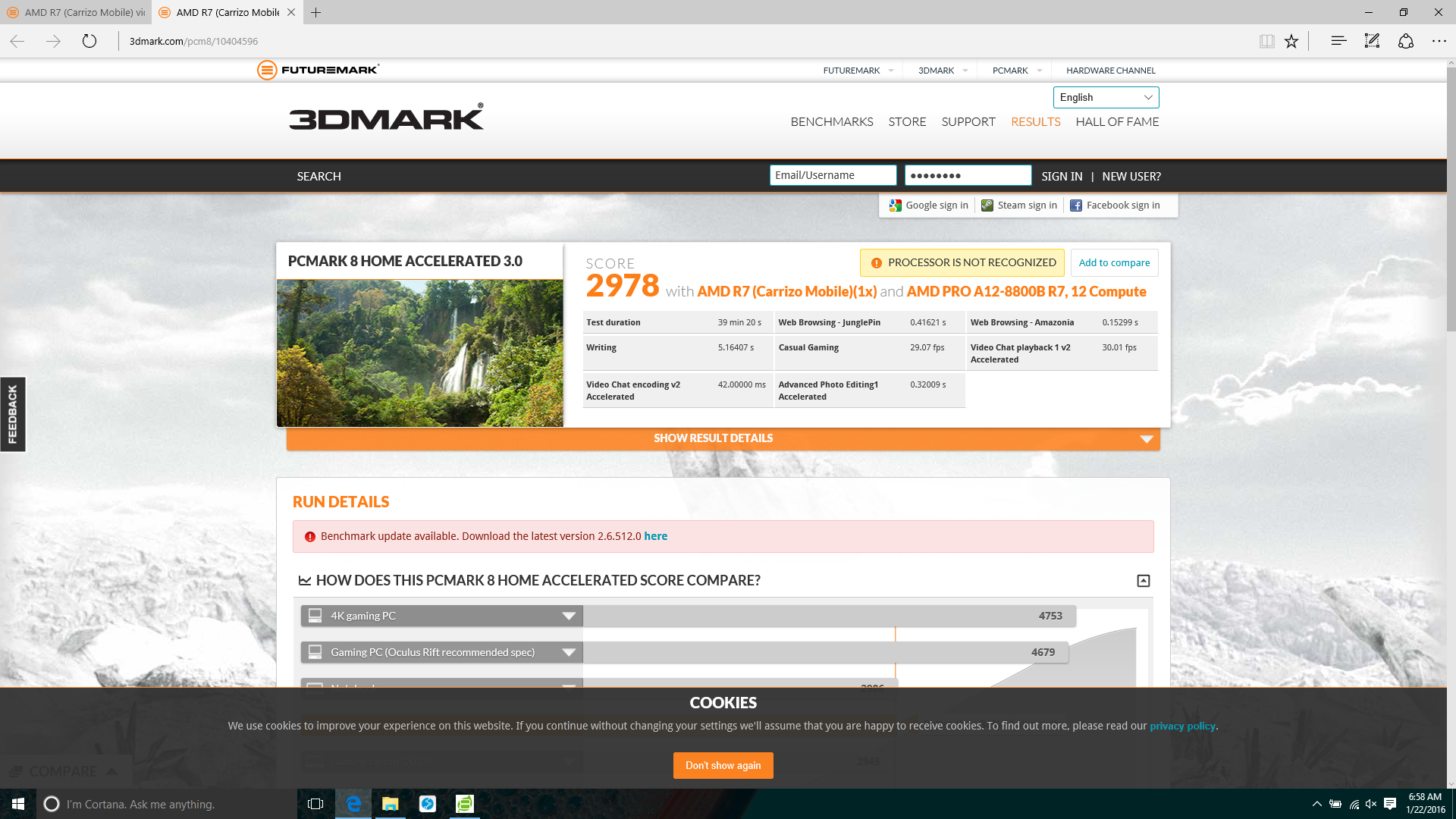Click SIGN IN link

click(1062, 176)
